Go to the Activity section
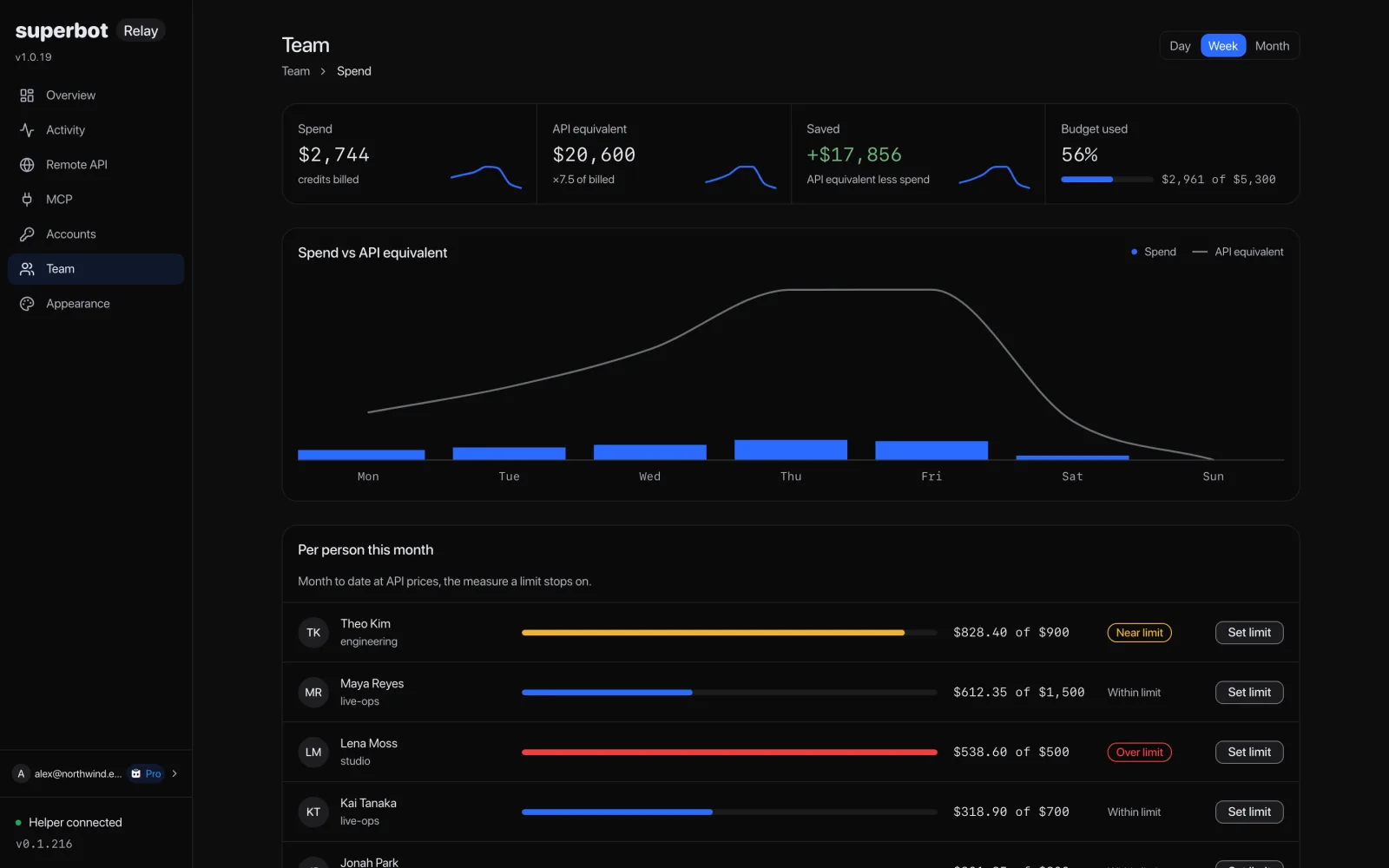 (x=95, y=130)
